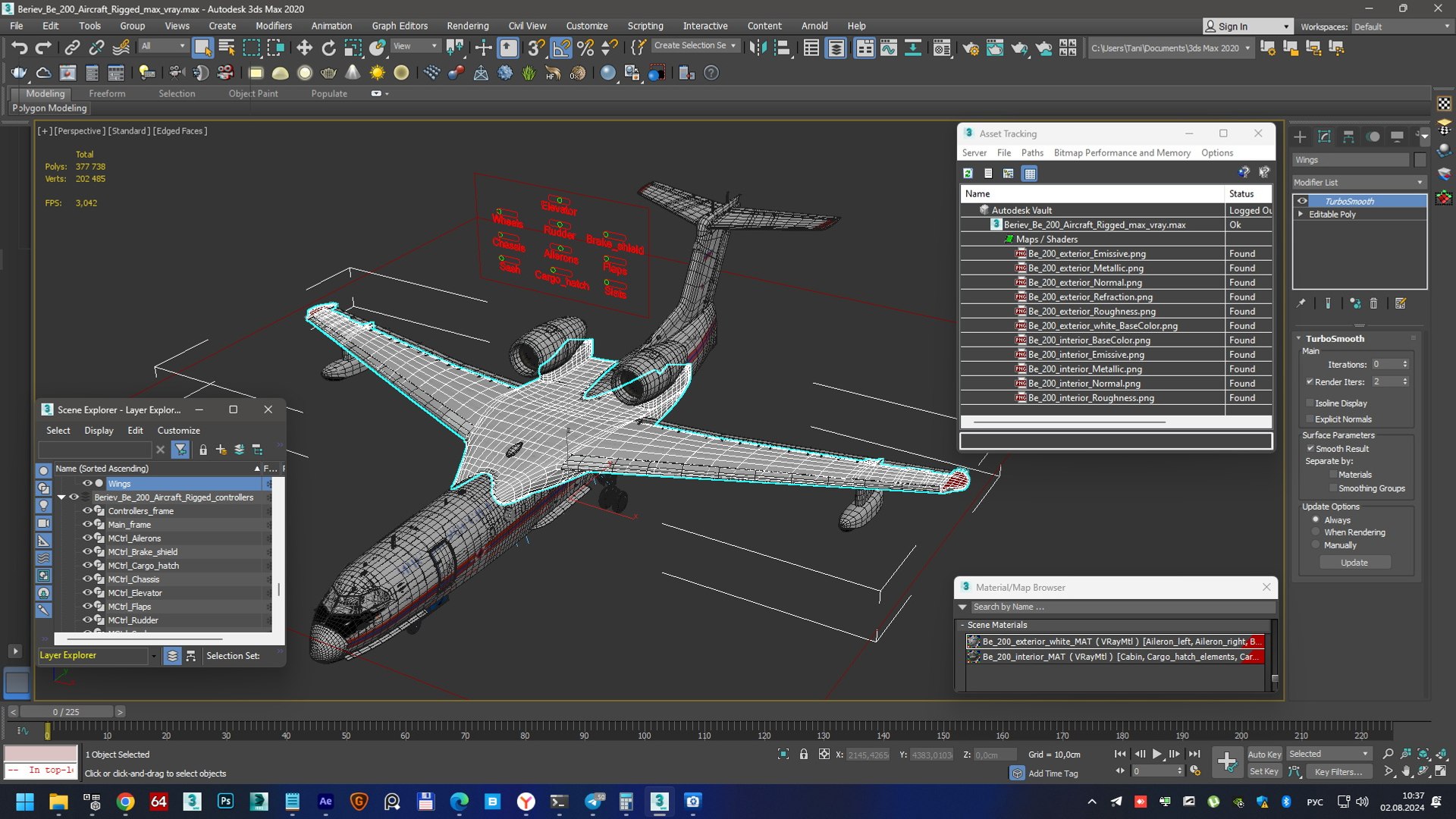Click the Zoom Extents navigation icon
Screen dimensions: 1456x819
pos(1423,754)
